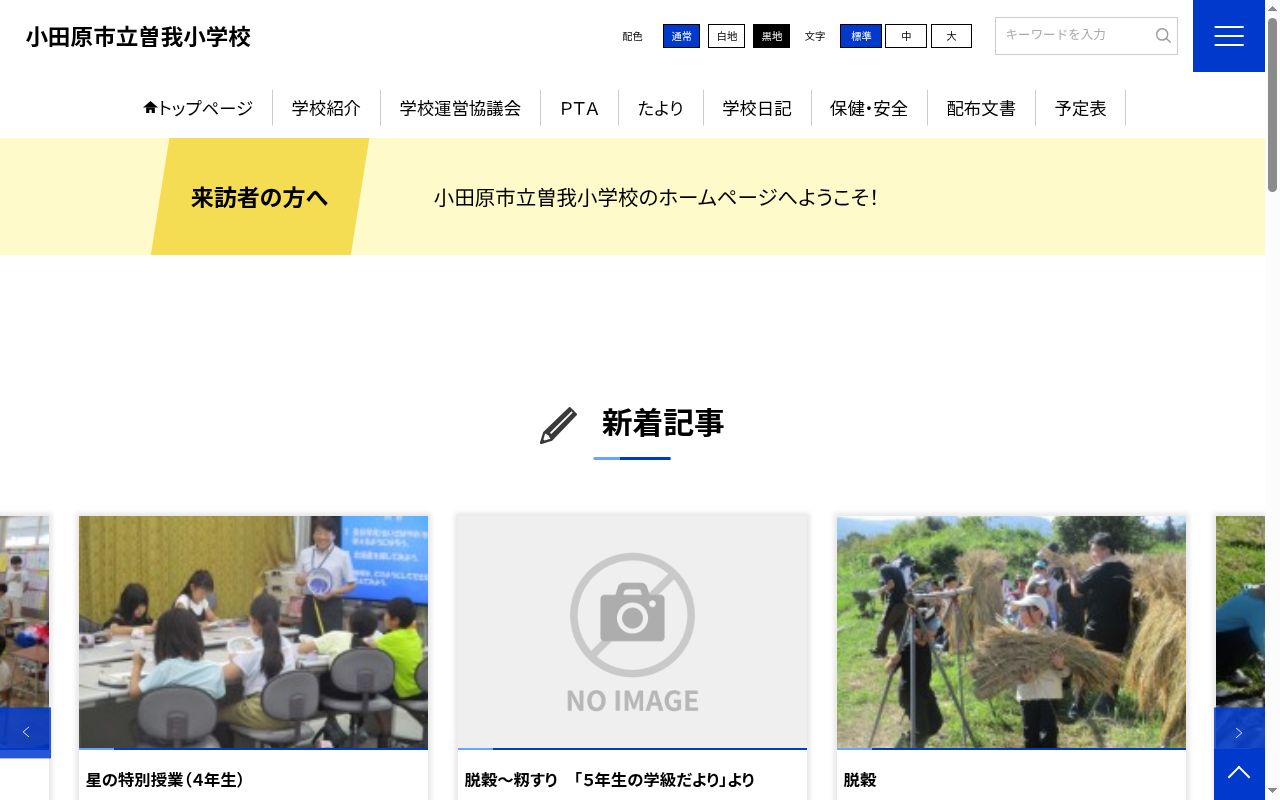
Task: Click the back-to-top arrow button
Action: coord(1239,773)
